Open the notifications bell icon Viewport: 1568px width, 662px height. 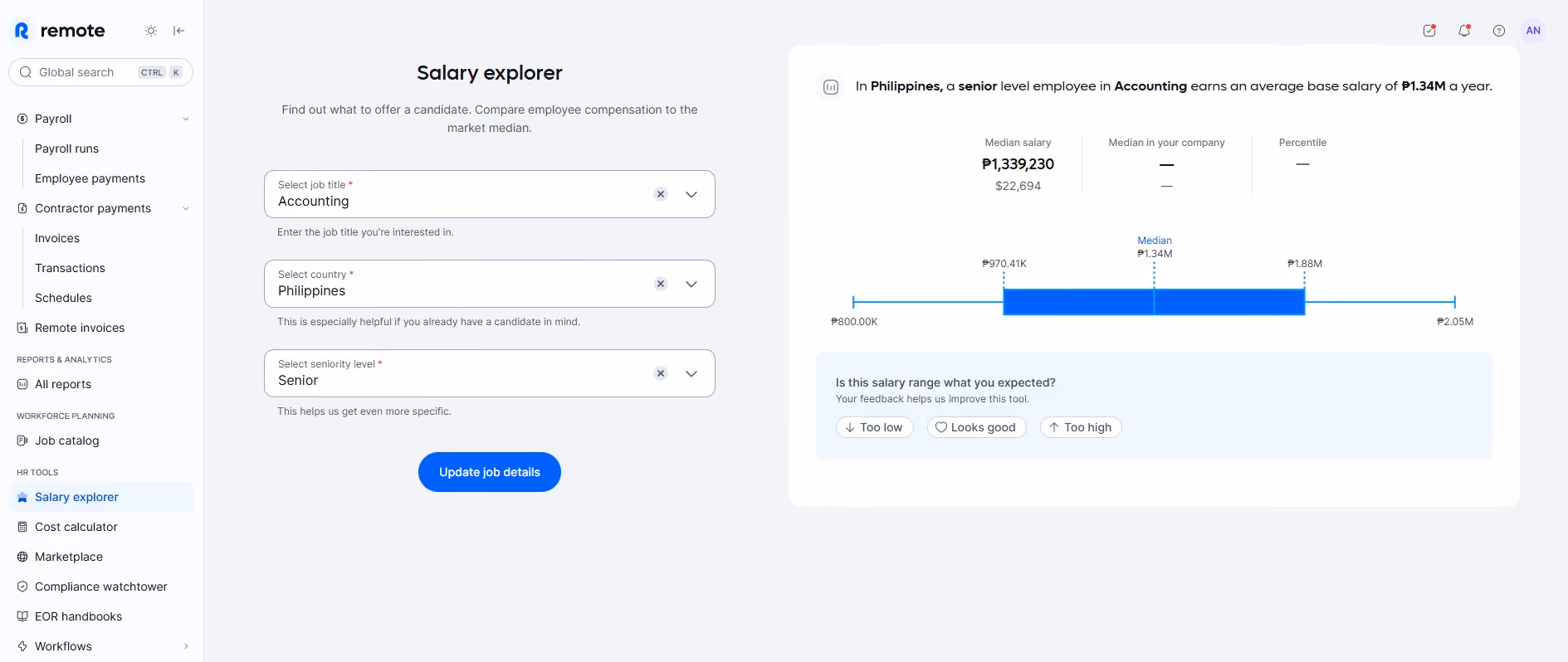click(x=1464, y=31)
